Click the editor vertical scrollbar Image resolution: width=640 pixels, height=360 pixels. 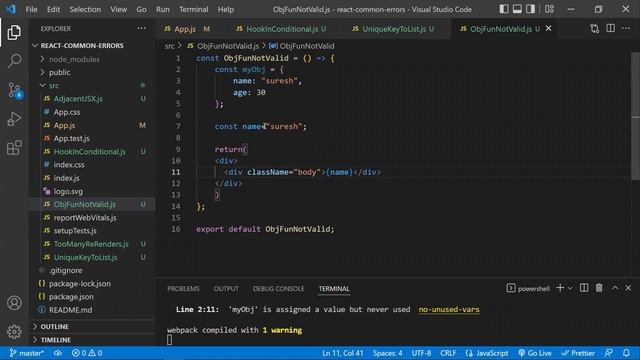click(635, 116)
